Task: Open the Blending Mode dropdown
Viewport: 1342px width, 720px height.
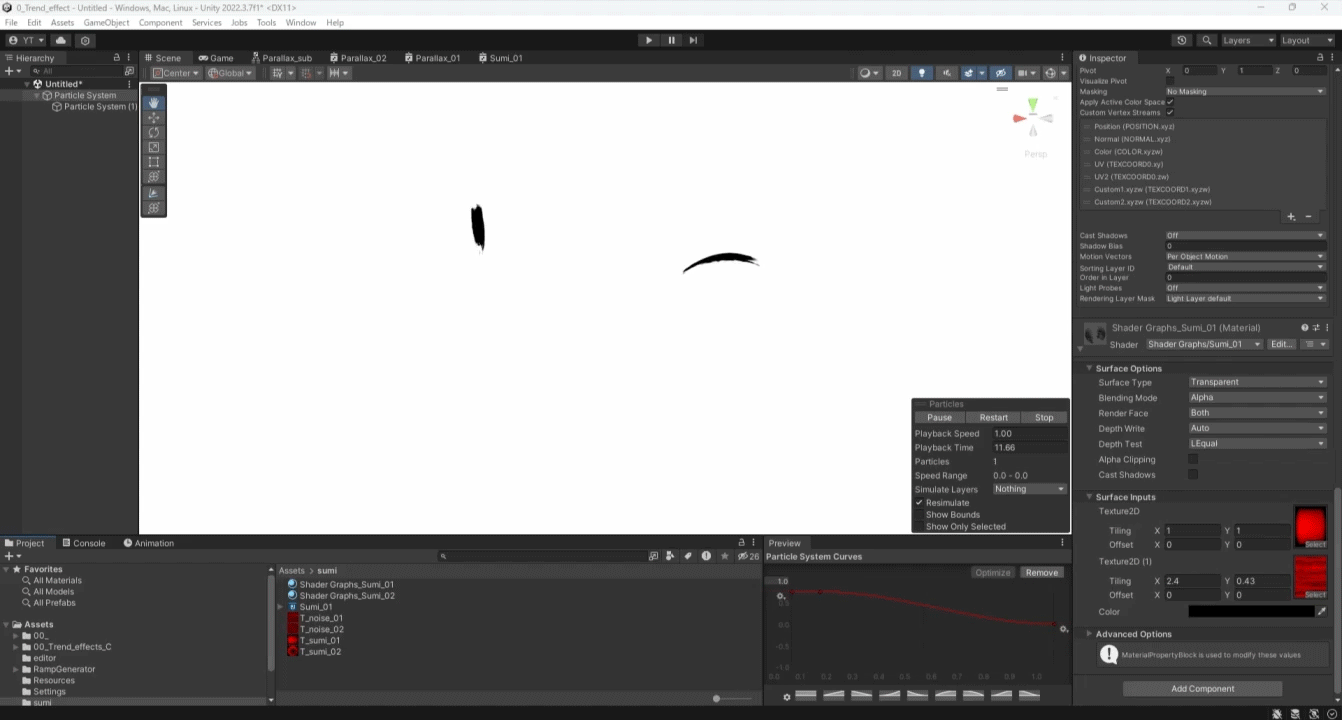Action: [x=1257, y=397]
